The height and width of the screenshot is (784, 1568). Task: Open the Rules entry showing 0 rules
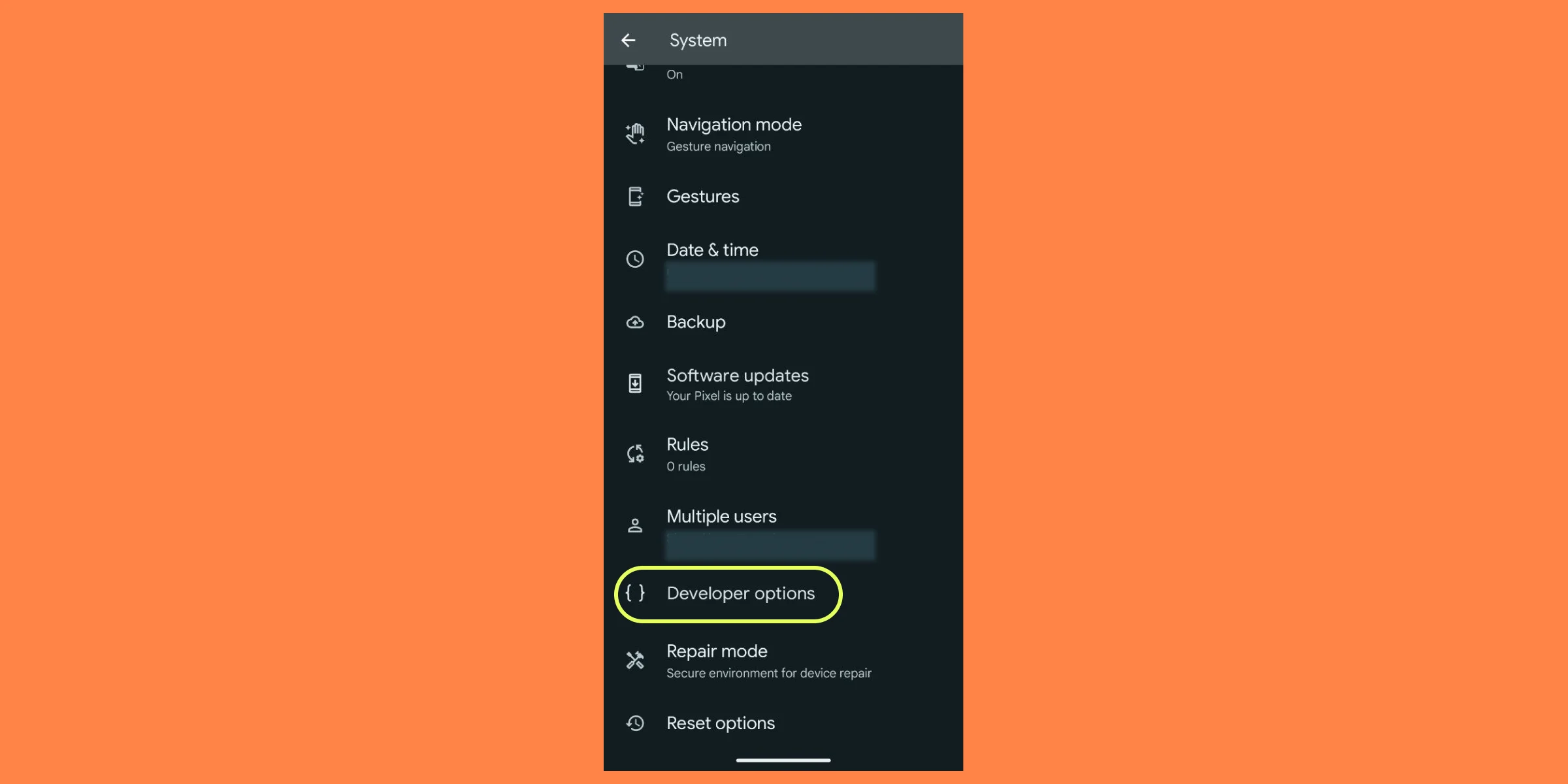(x=686, y=453)
